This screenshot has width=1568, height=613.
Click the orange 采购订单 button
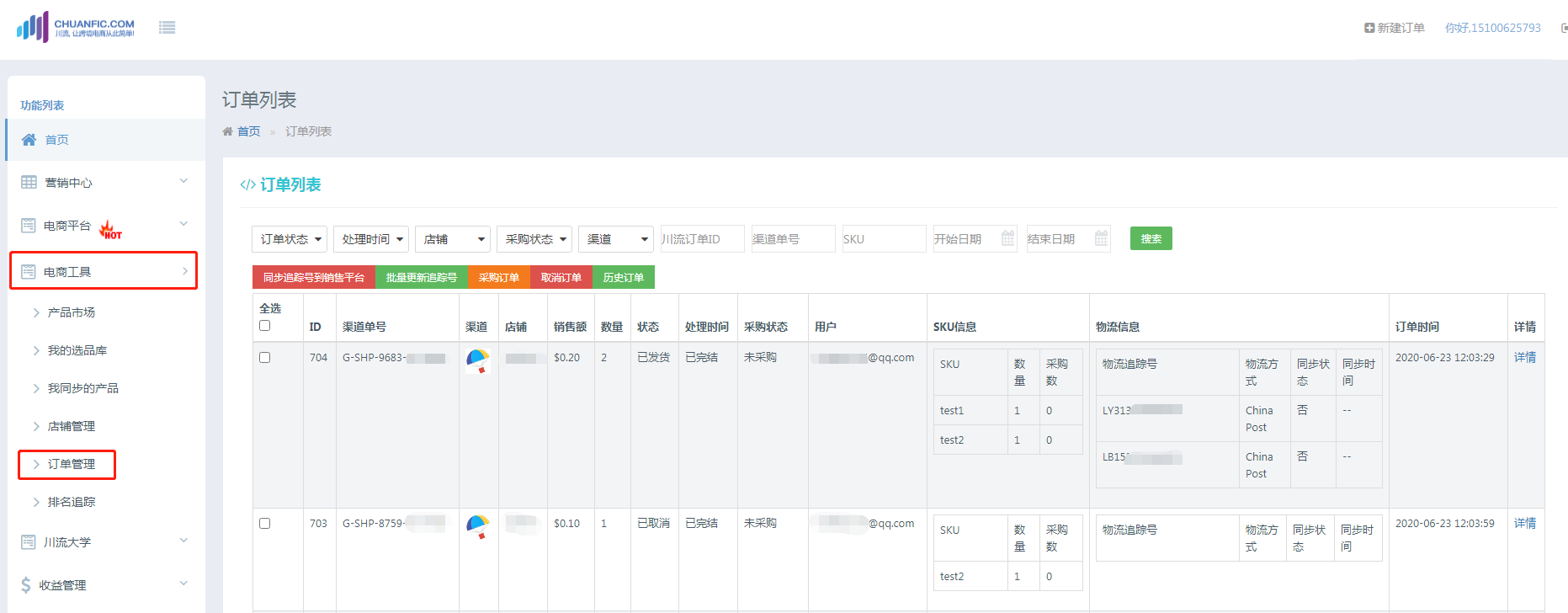[x=499, y=277]
